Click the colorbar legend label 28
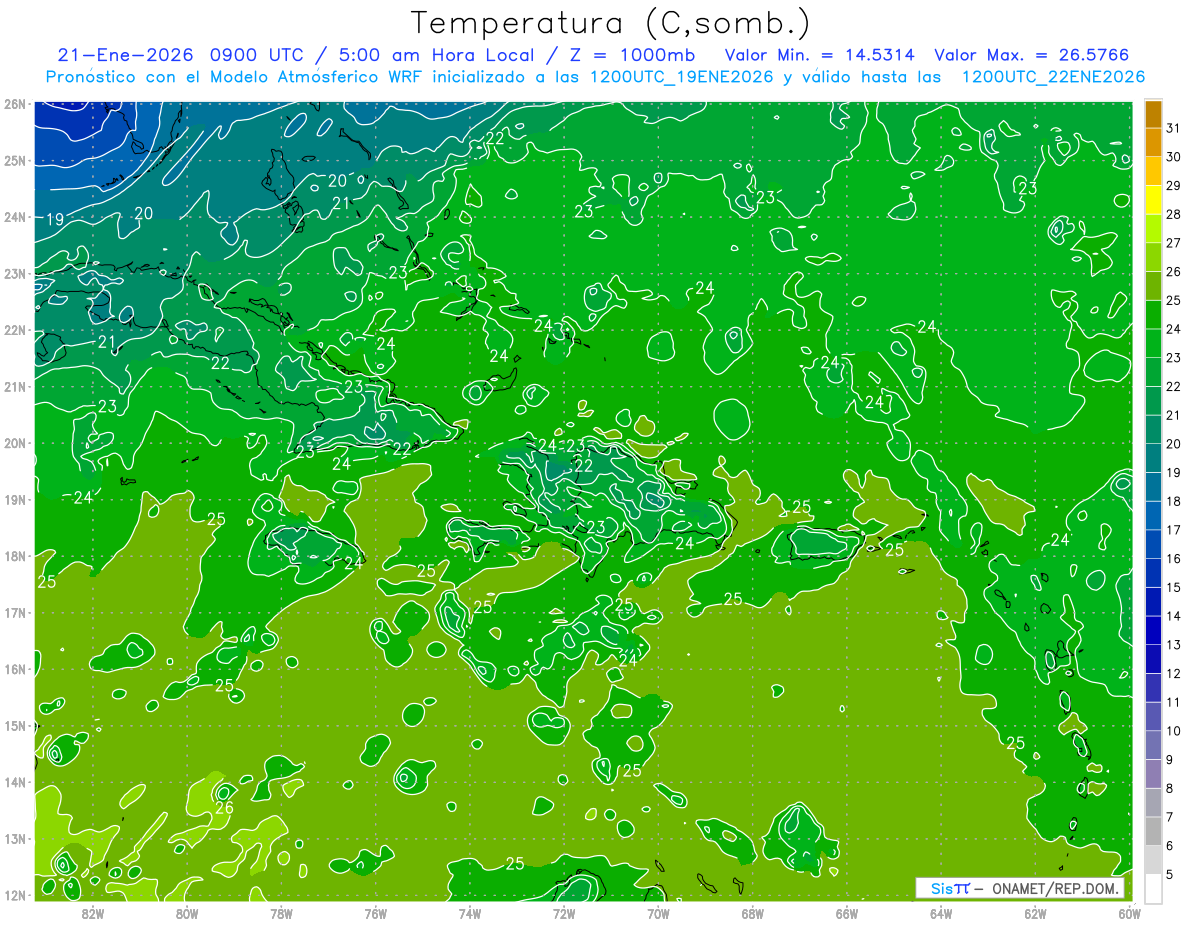The height and width of the screenshot is (927, 1200). click(1173, 214)
